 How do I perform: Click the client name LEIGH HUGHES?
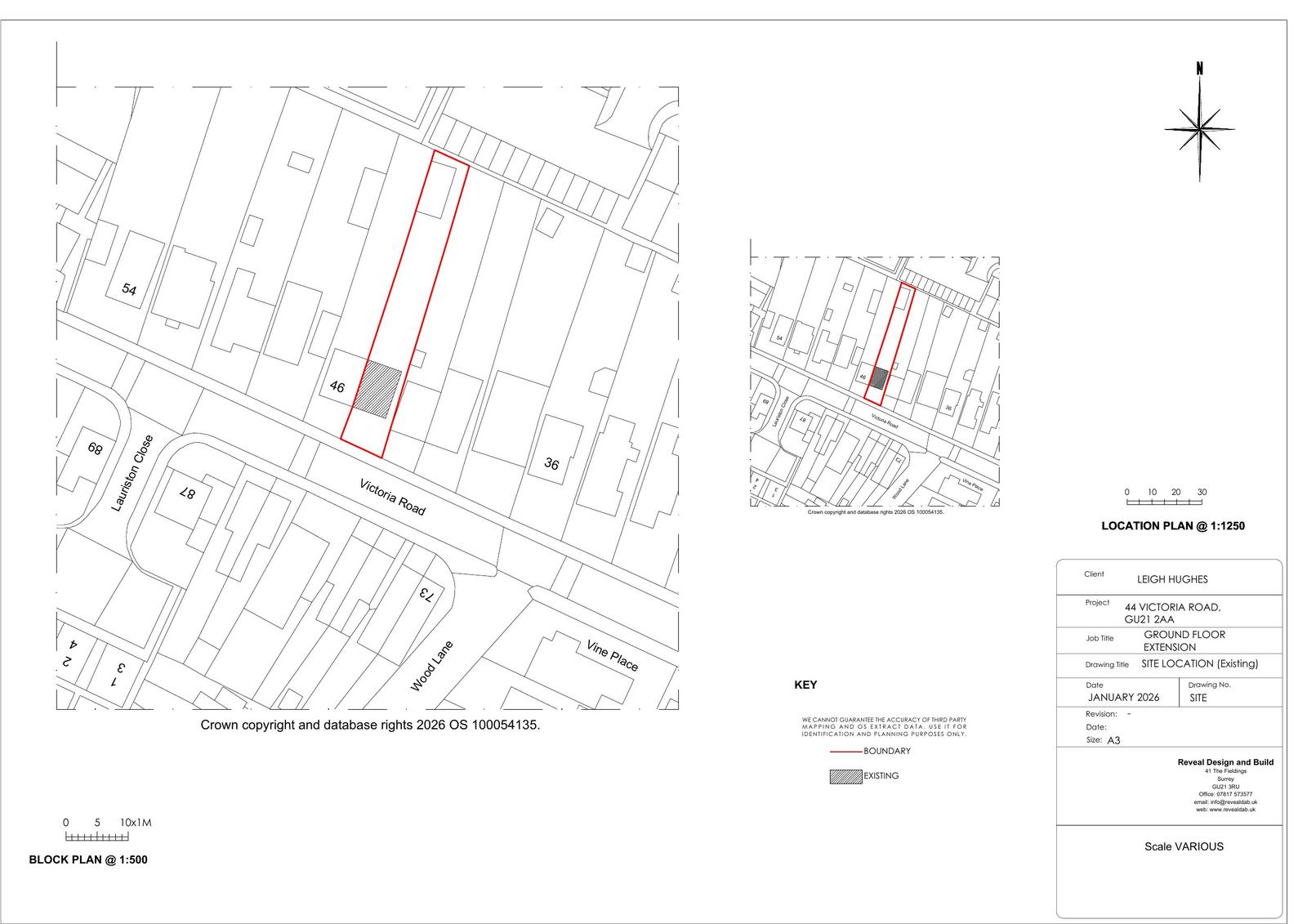[x=1171, y=579]
